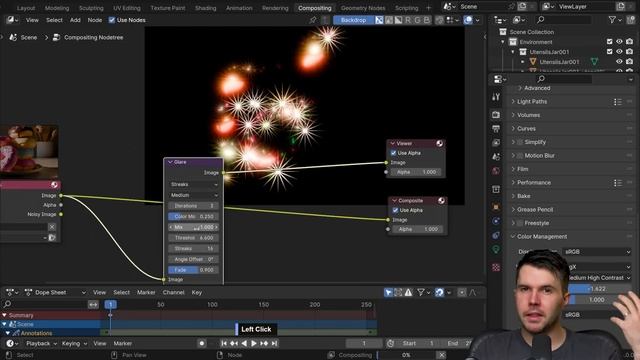Open the Medium quality dropdown in Glare node

coord(194,195)
